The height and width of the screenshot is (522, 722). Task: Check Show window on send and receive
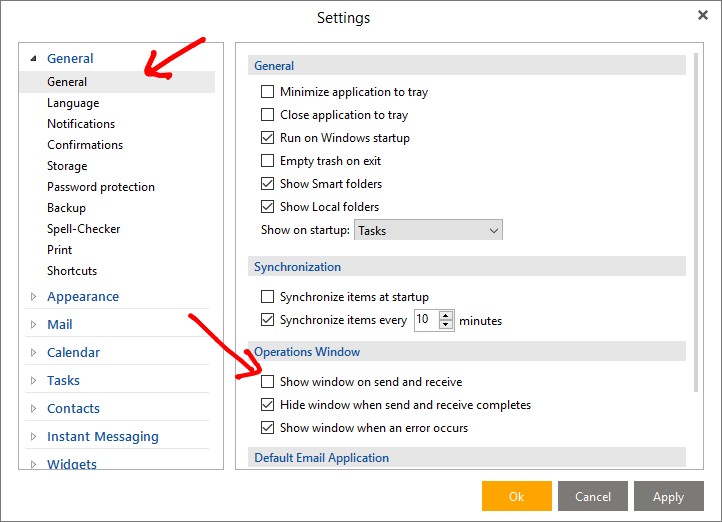click(x=267, y=382)
